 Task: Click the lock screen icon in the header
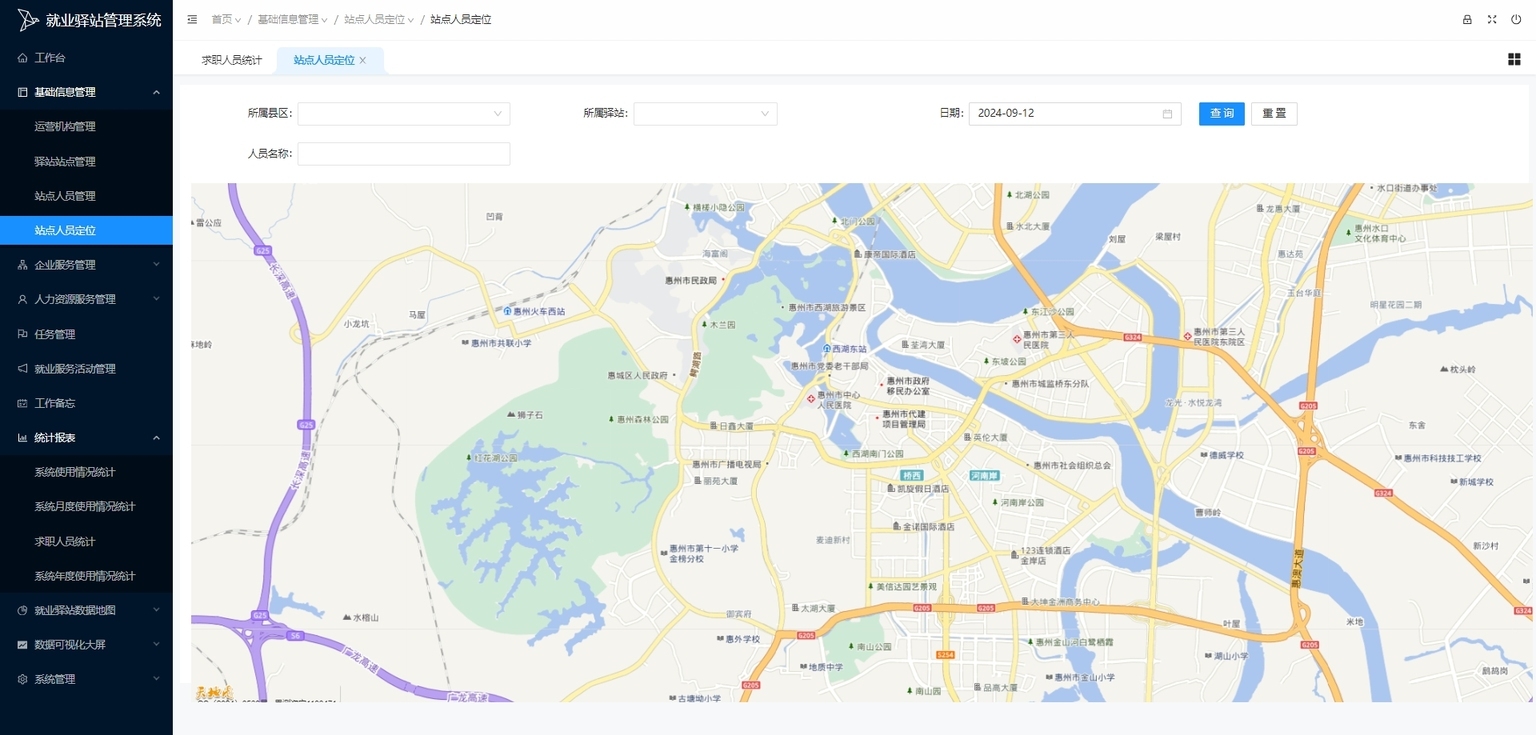click(x=1467, y=19)
